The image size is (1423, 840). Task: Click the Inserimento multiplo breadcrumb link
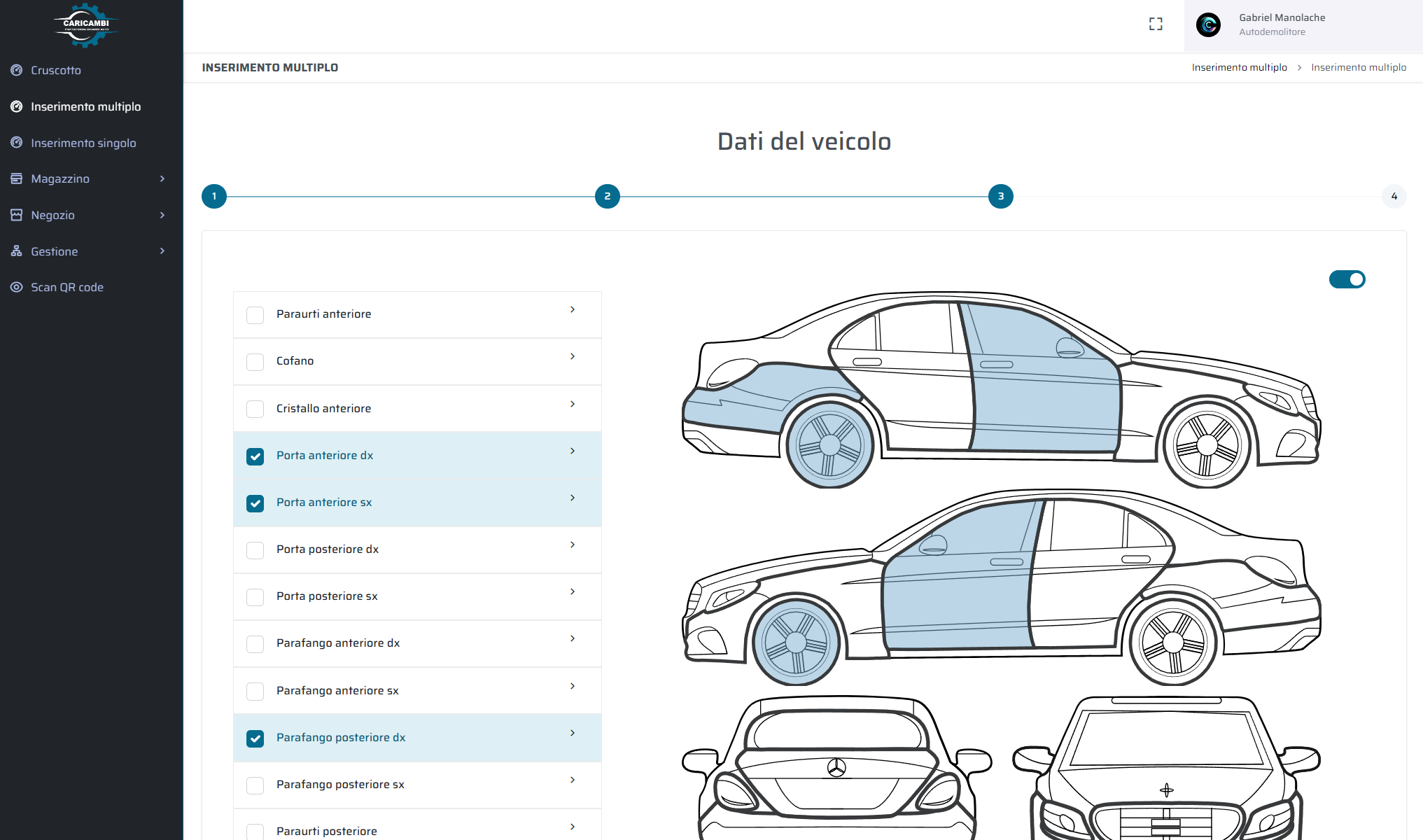tap(1239, 67)
